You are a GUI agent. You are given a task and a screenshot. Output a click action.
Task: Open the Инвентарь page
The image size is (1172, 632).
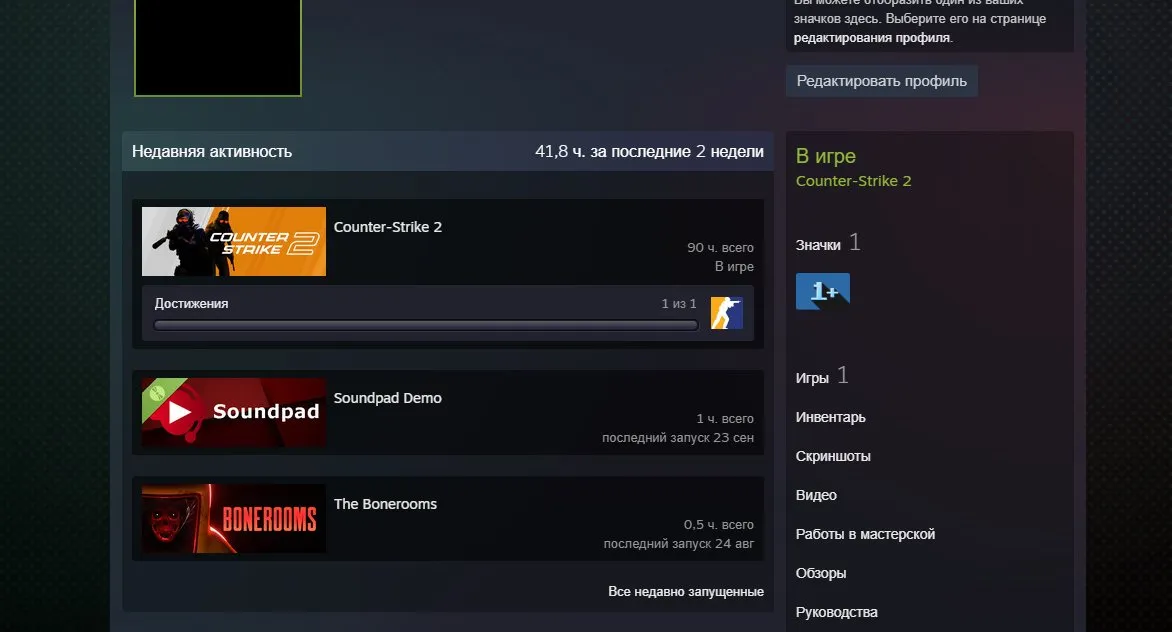tap(830, 417)
